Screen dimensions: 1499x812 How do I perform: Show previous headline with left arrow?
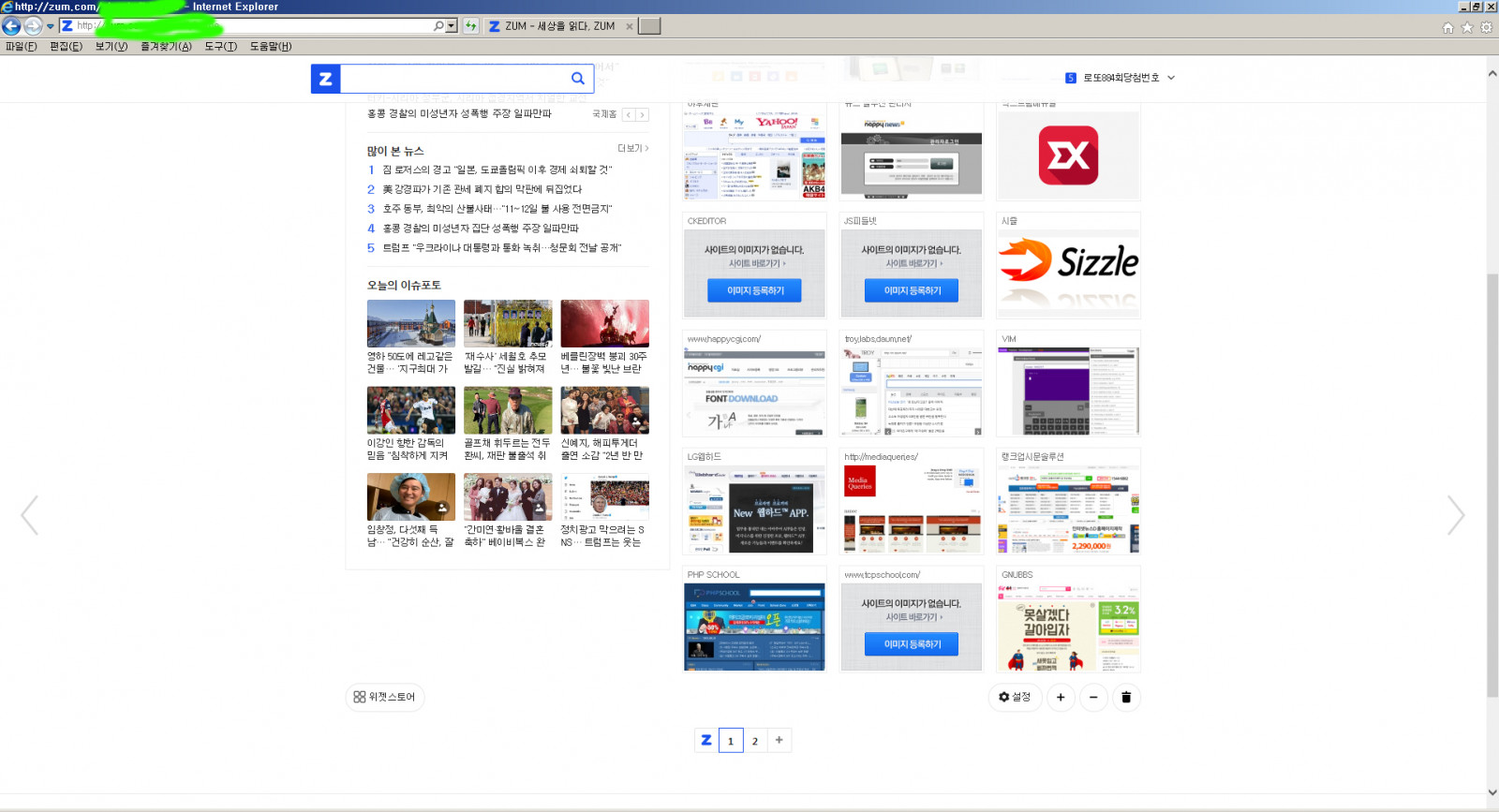click(x=629, y=114)
